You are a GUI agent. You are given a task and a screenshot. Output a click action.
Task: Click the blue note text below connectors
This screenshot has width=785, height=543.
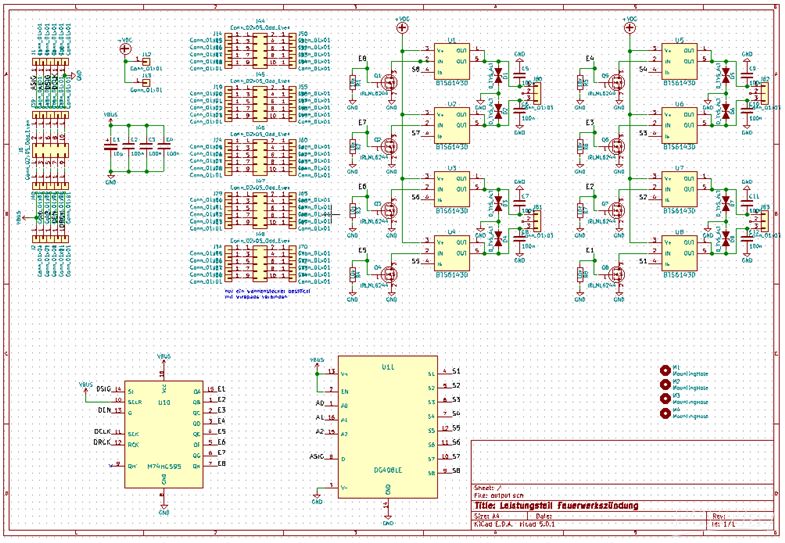[x=267, y=294]
